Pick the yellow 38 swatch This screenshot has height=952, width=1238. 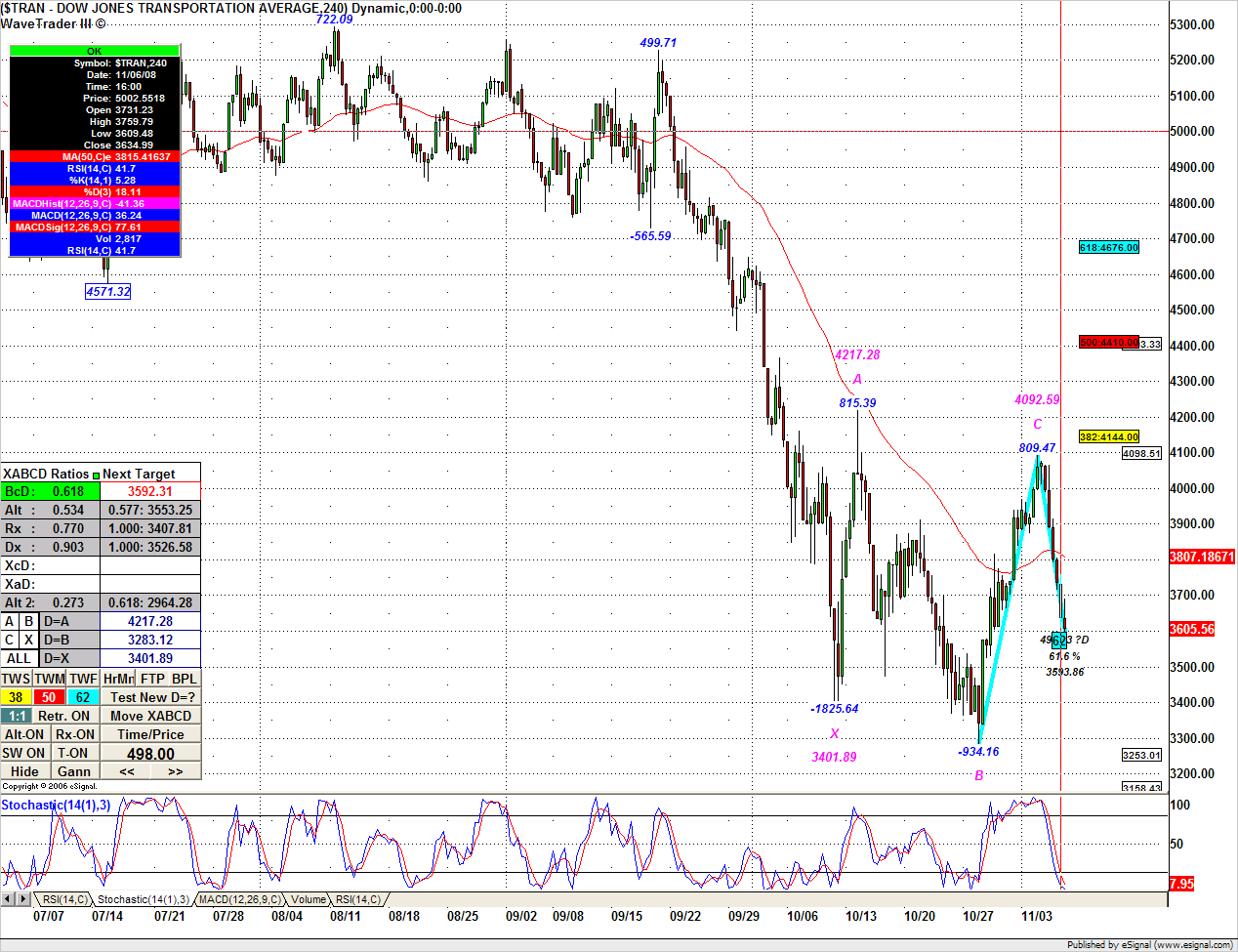[x=17, y=697]
